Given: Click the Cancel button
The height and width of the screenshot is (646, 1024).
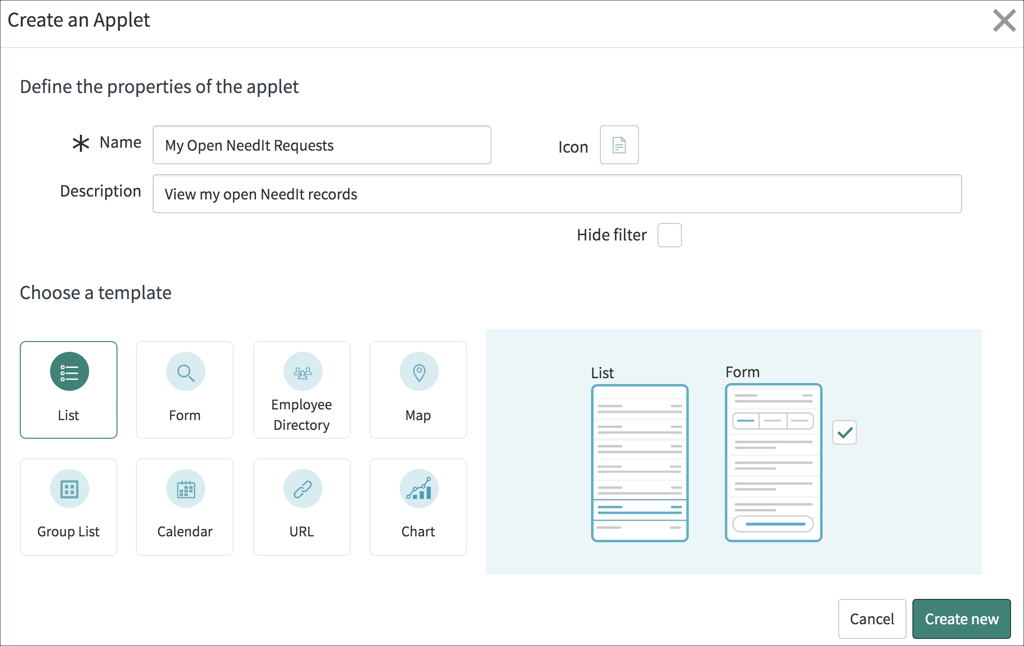Looking at the screenshot, I should pos(871,618).
